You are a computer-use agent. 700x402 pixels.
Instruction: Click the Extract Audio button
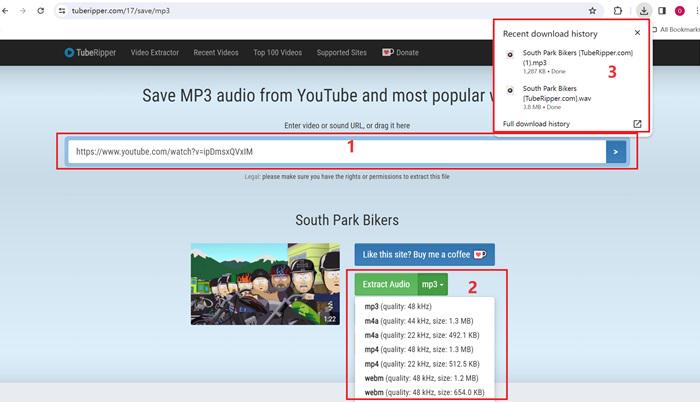click(x=386, y=285)
